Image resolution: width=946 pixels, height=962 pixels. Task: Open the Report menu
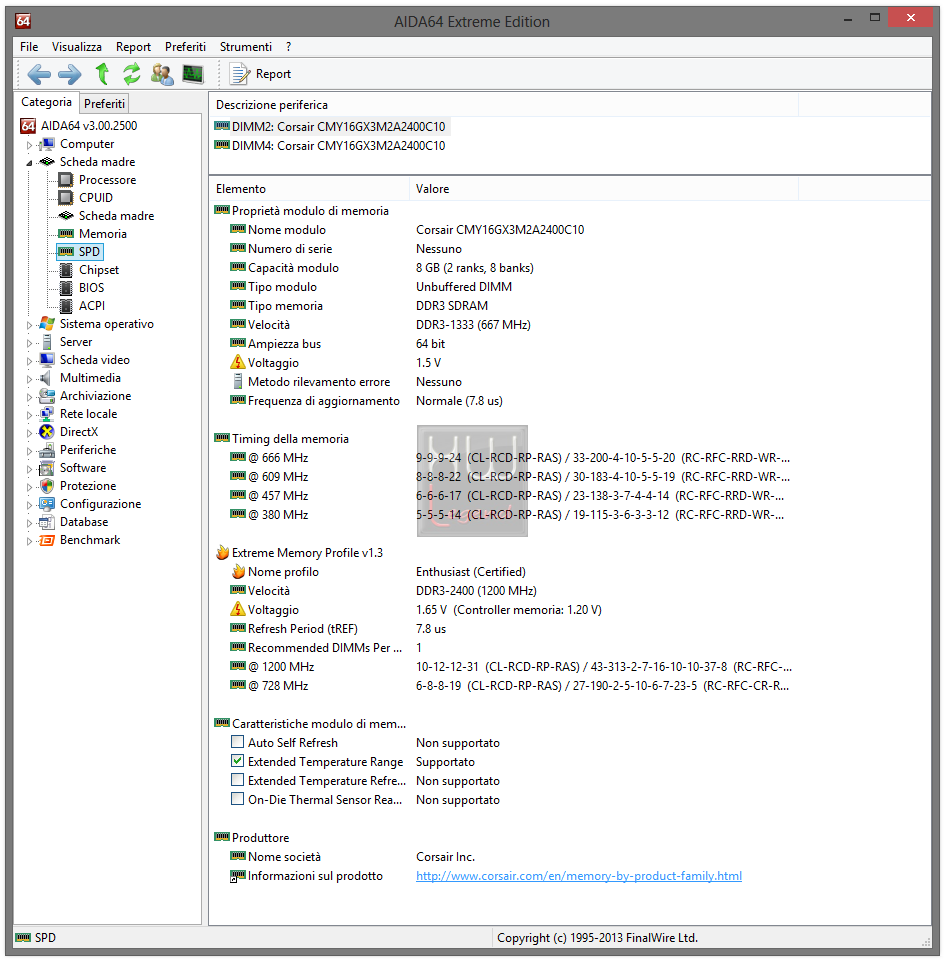click(133, 47)
